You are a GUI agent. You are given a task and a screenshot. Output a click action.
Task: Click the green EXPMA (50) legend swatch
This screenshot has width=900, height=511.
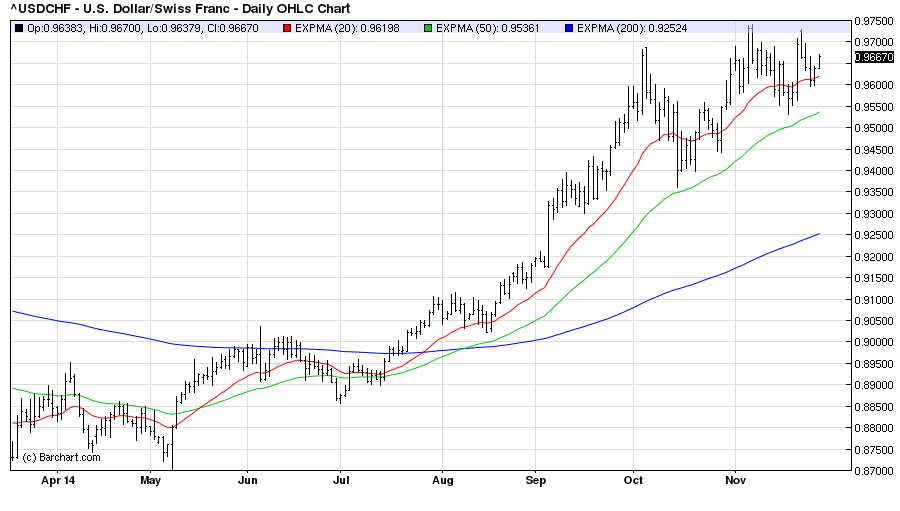(429, 27)
